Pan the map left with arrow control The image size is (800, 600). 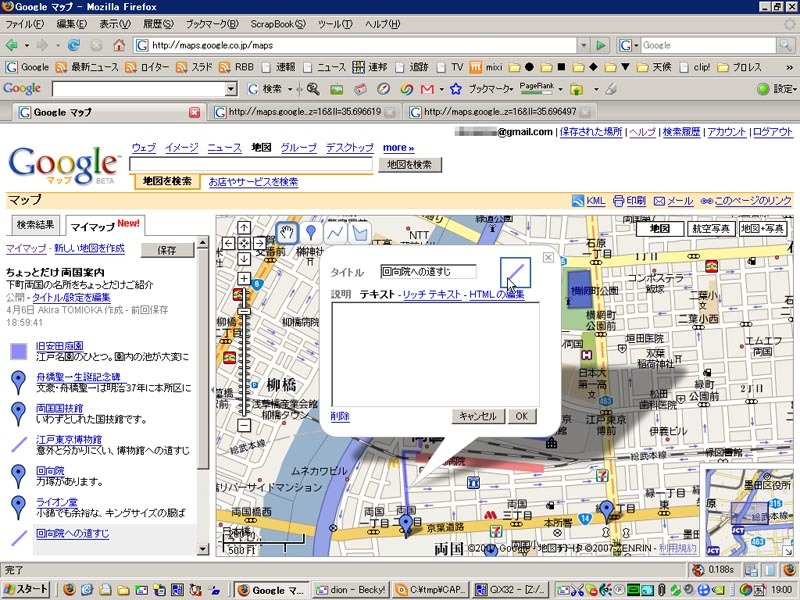coord(229,243)
